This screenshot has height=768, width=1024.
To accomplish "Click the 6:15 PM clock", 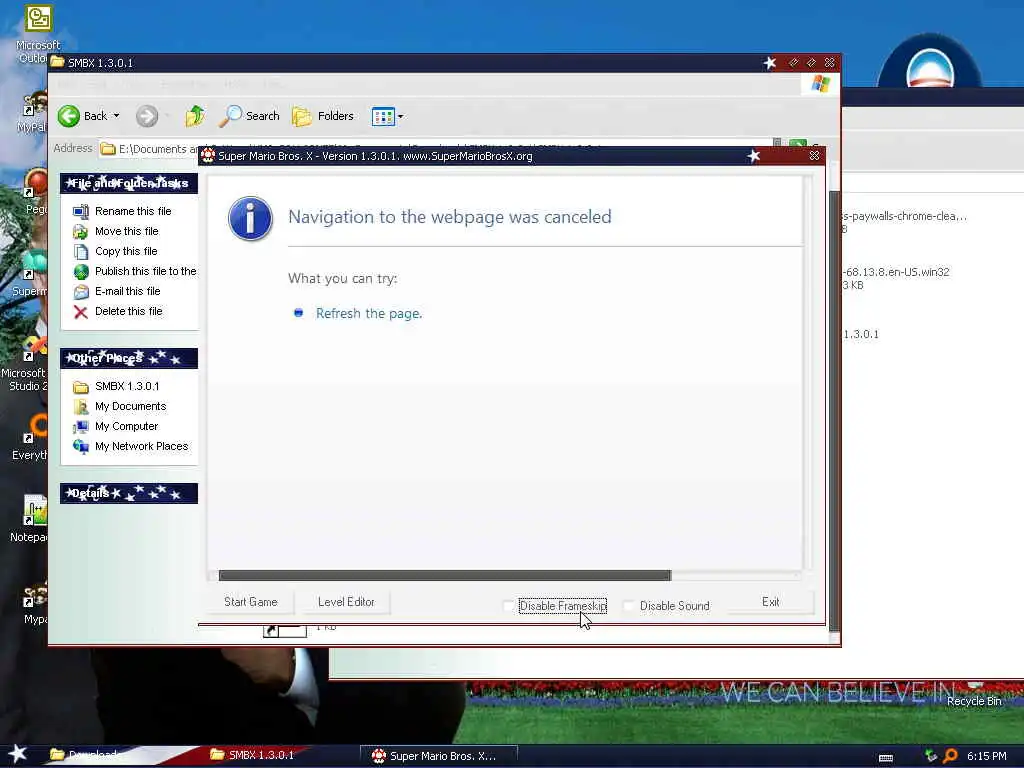I will [987, 756].
